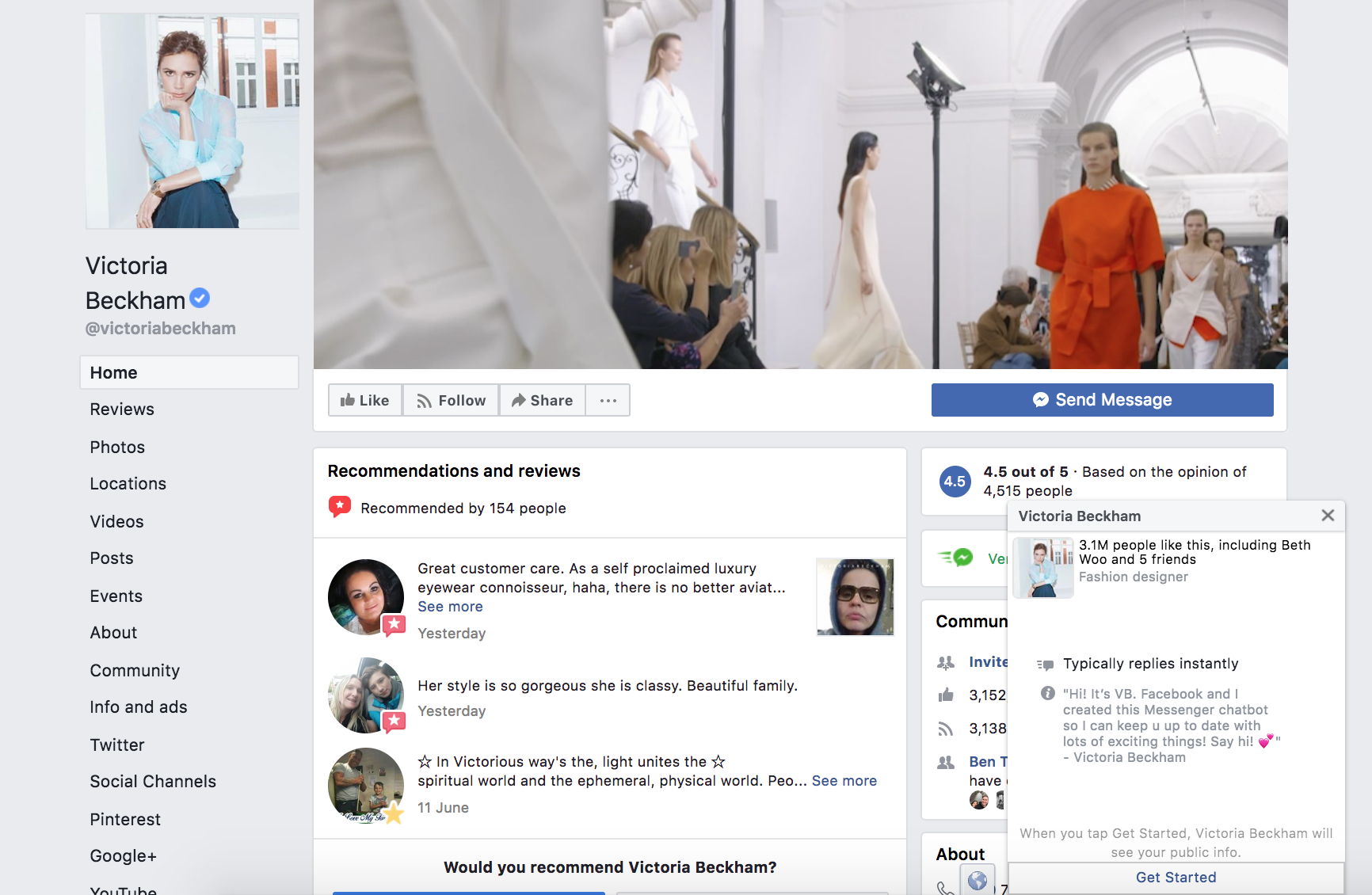Open the Community sidebar item

pos(135,671)
